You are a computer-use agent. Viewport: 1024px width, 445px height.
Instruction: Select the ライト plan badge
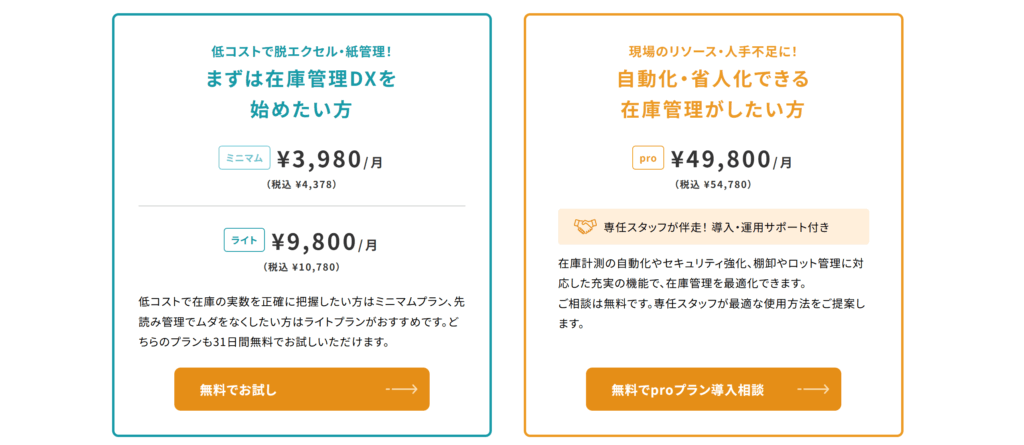click(245, 239)
